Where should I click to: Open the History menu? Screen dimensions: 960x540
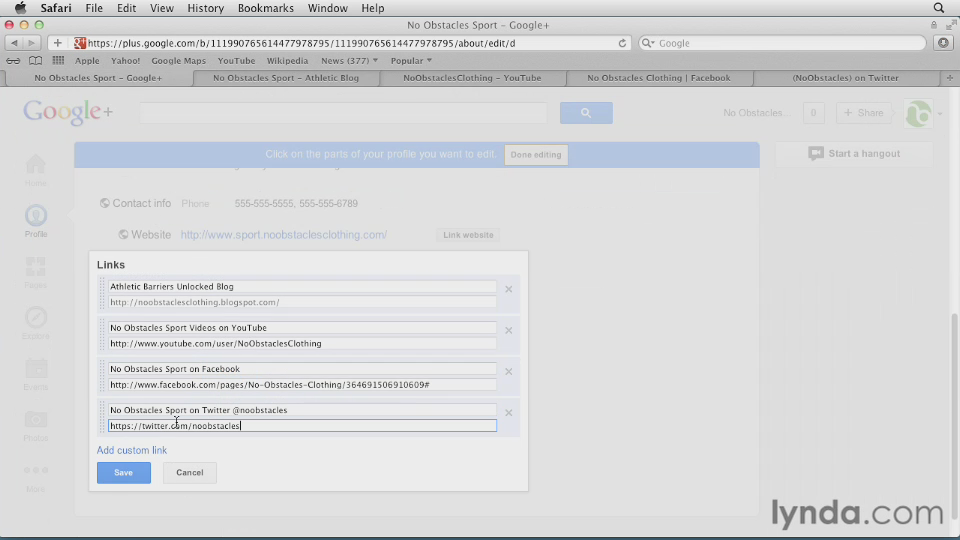[x=205, y=8]
